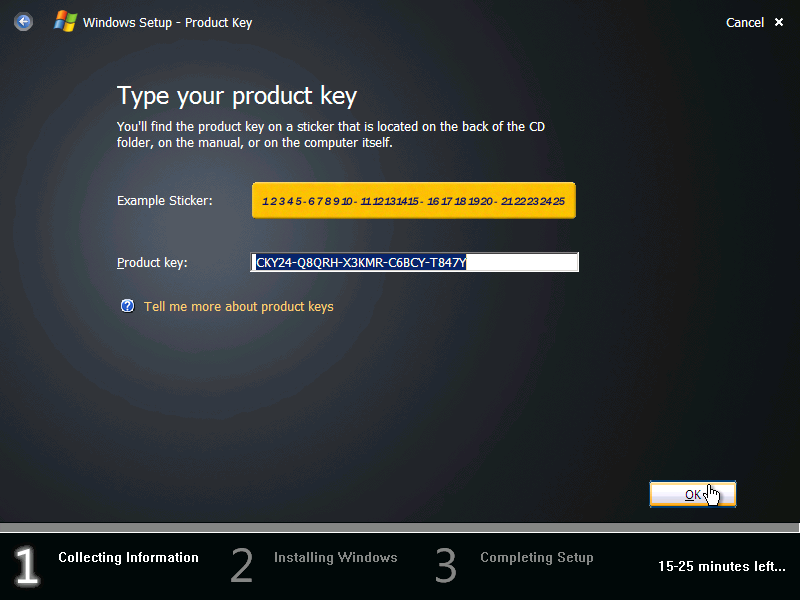Click the Windows Setup - Product Key title

pos(167,22)
